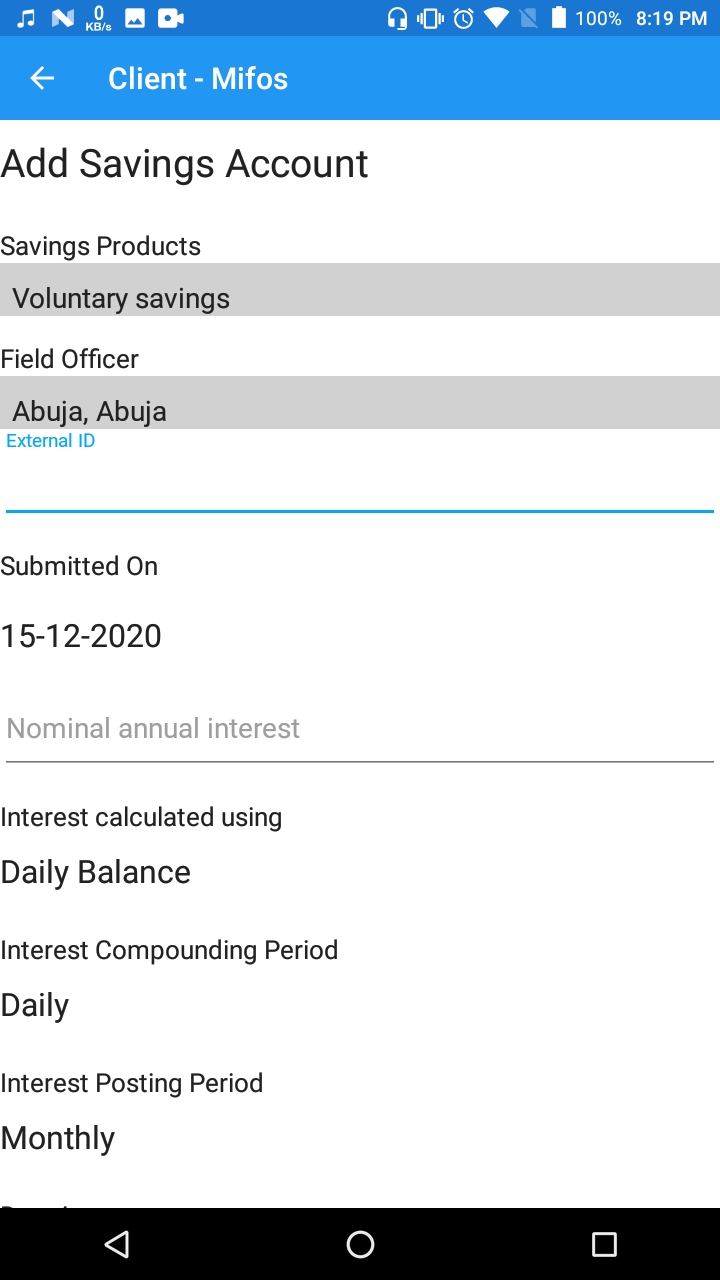
Task: Click the alarm clock icon in status bar
Action: (x=462, y=17)
